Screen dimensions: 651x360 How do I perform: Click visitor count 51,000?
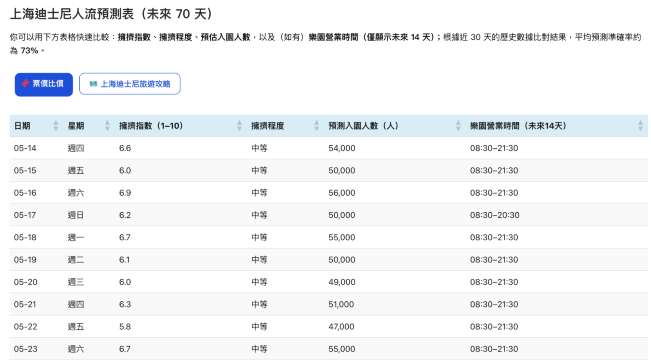(341, 304)
